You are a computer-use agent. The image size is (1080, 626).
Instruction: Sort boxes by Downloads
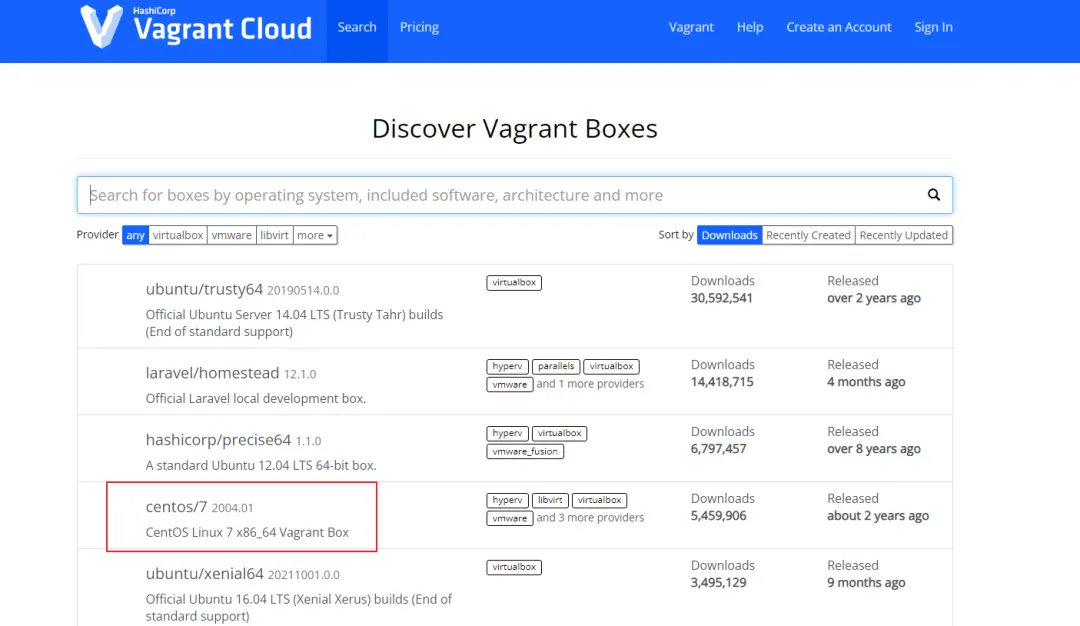pyautogui.click(x=729, y=235)
